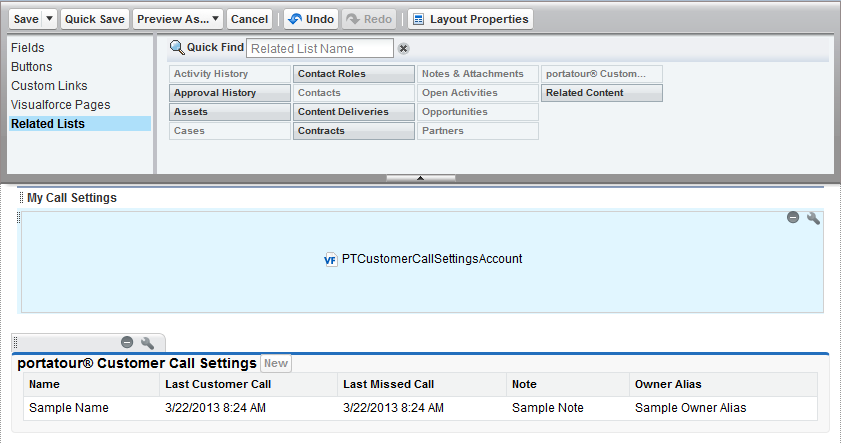Screen dimensions: 841x443
Task: Select Visualforce Pages category
Action: [61, 105]
